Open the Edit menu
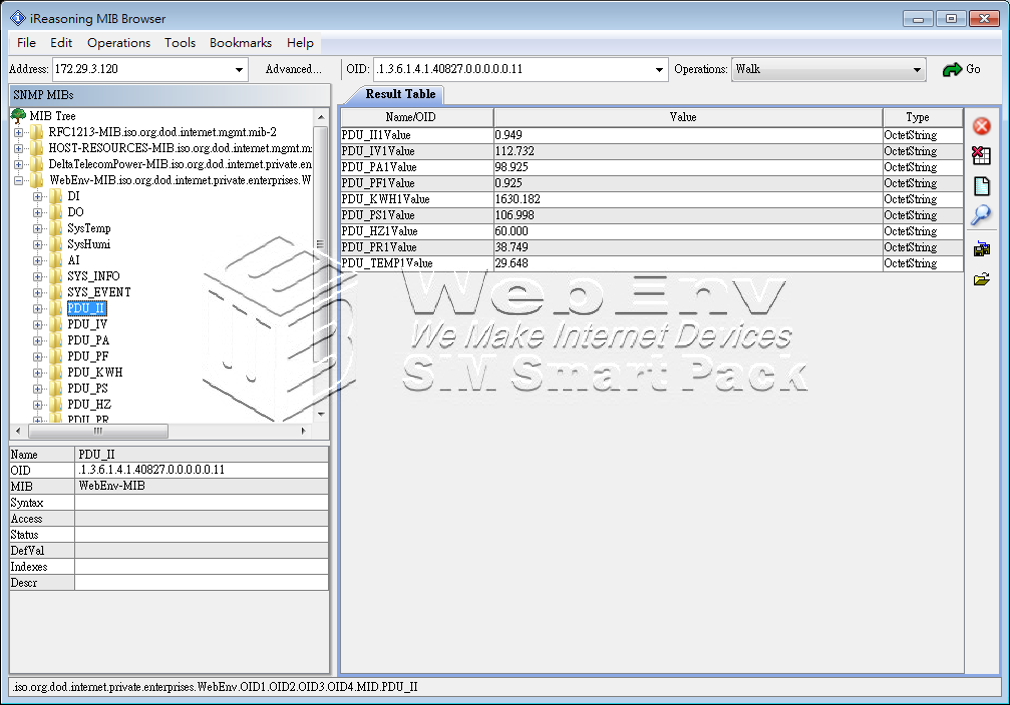The height and width of the screenshot is (705, 1010). click(x=61, y=43)
